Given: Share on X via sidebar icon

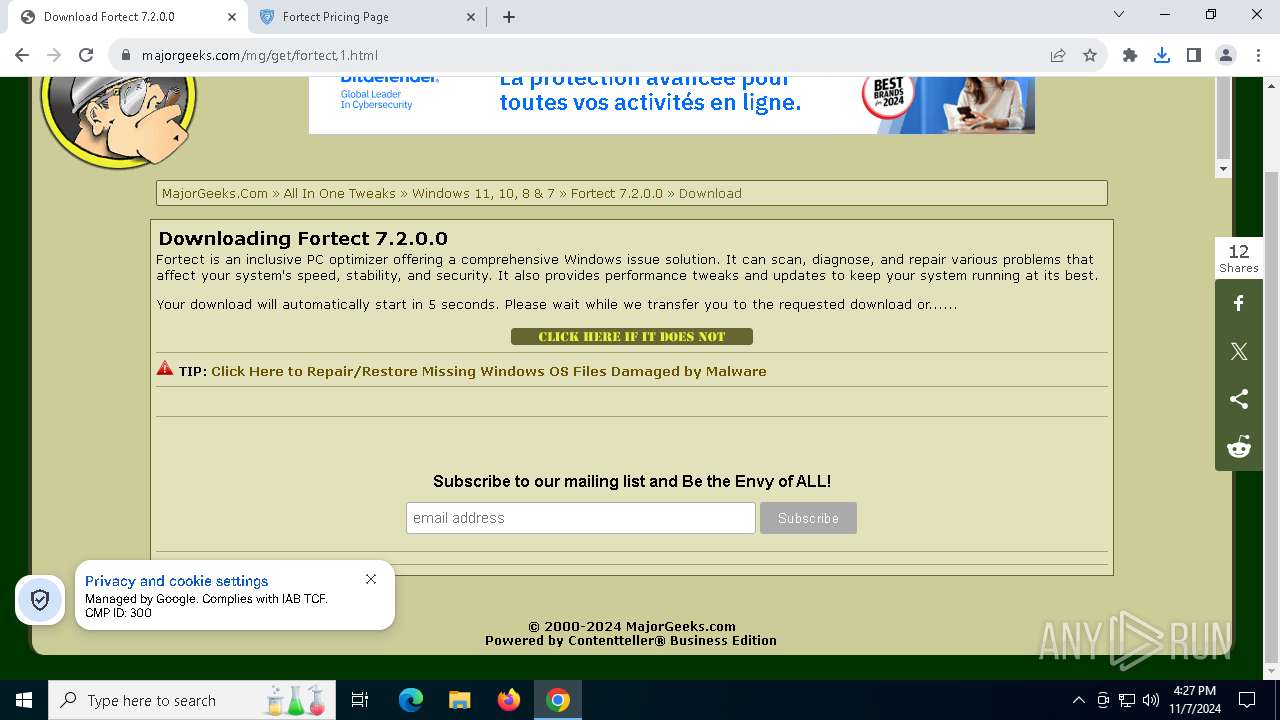Looking at the screenshot, I should [x=1239, y=351].
